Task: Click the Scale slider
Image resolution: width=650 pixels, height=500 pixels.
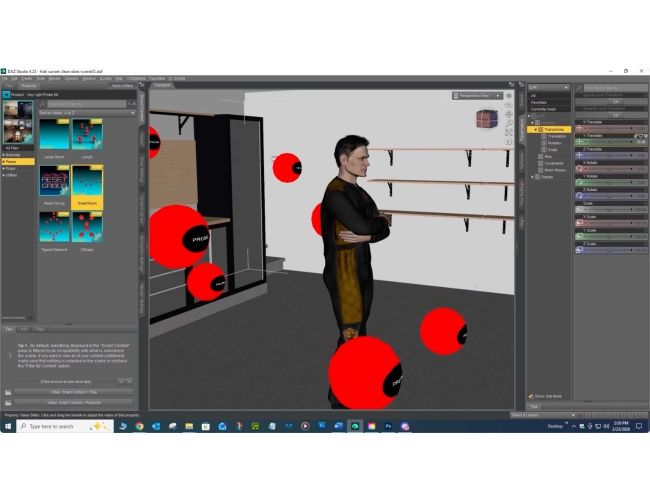Action: [611, 209]
